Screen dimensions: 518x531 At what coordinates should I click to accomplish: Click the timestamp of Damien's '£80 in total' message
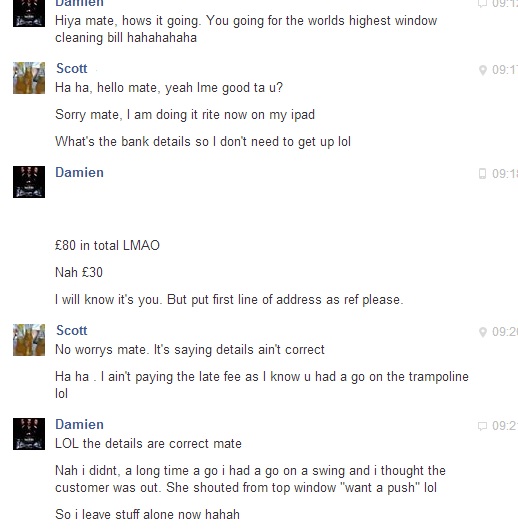pos(505,174)
